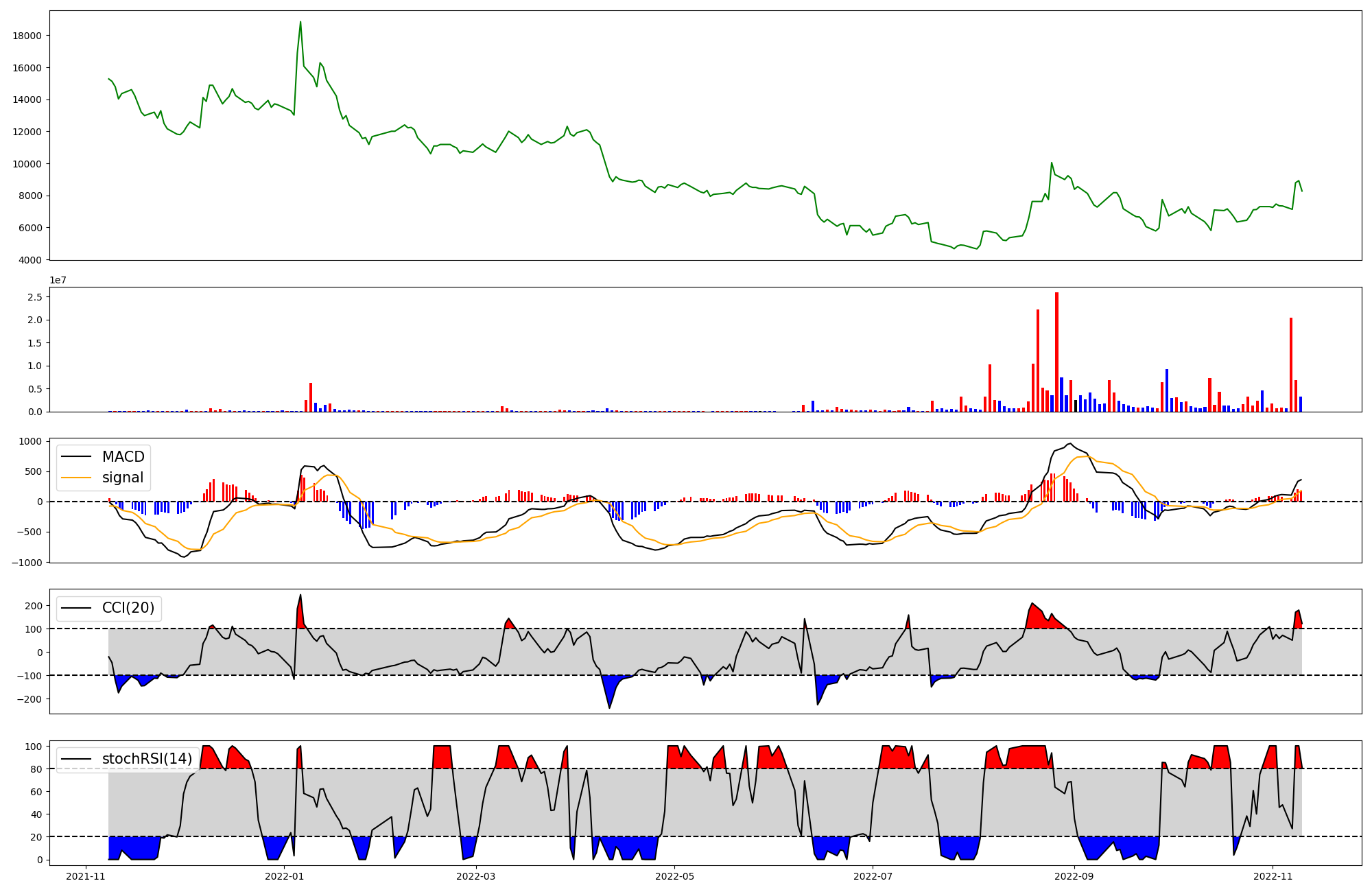Screen dimensions: 1372x892
Task: Click the 18000 price axis tick label
Action: (x=27, y=36)
